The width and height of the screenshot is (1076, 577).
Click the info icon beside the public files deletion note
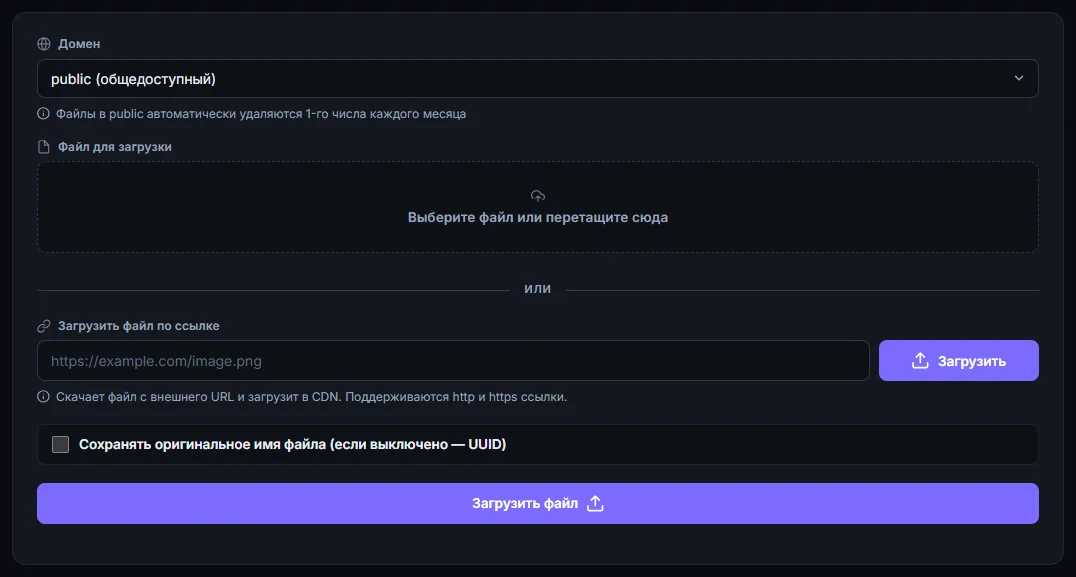(x=43, y=113)
